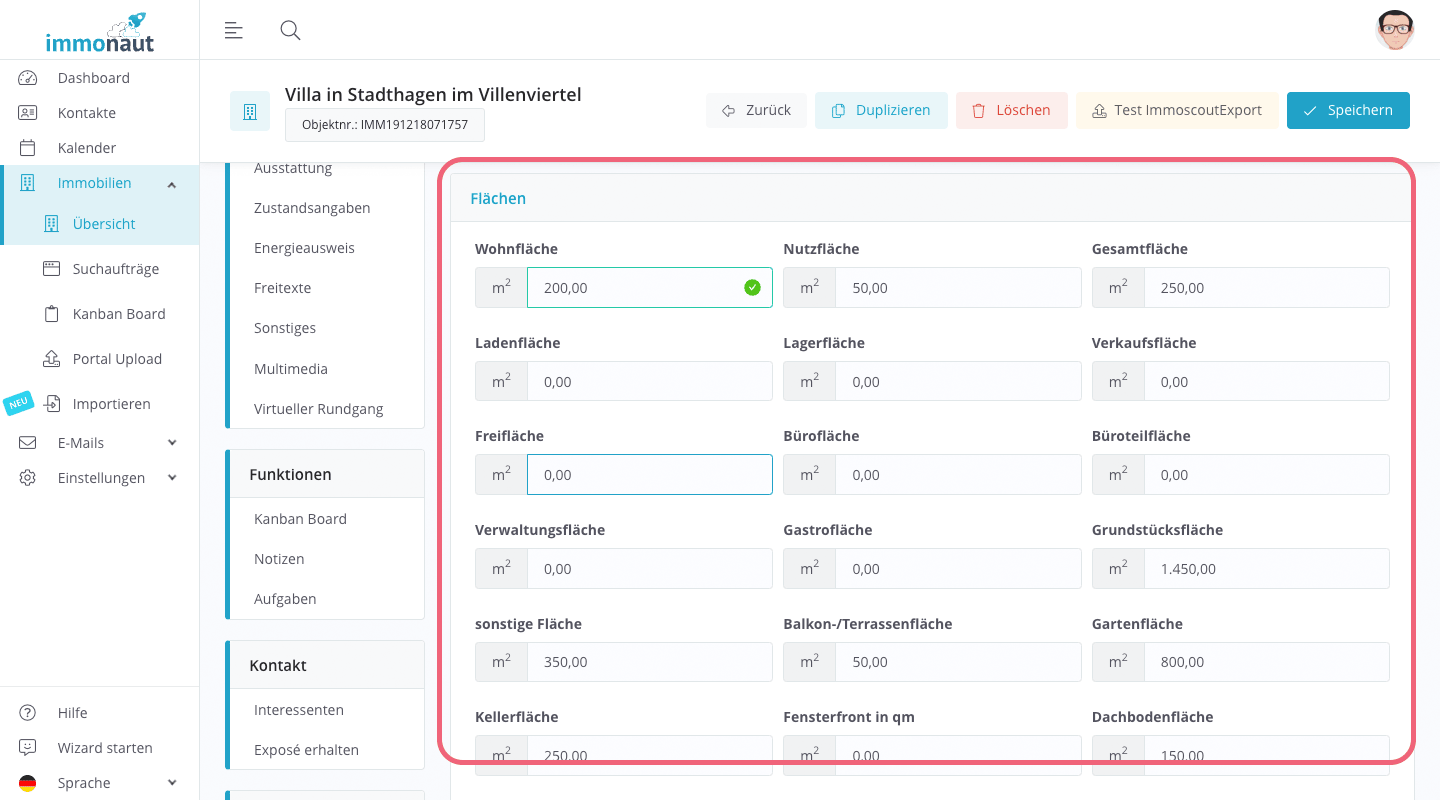Delete the property with Löschen

pos(1011,111)
